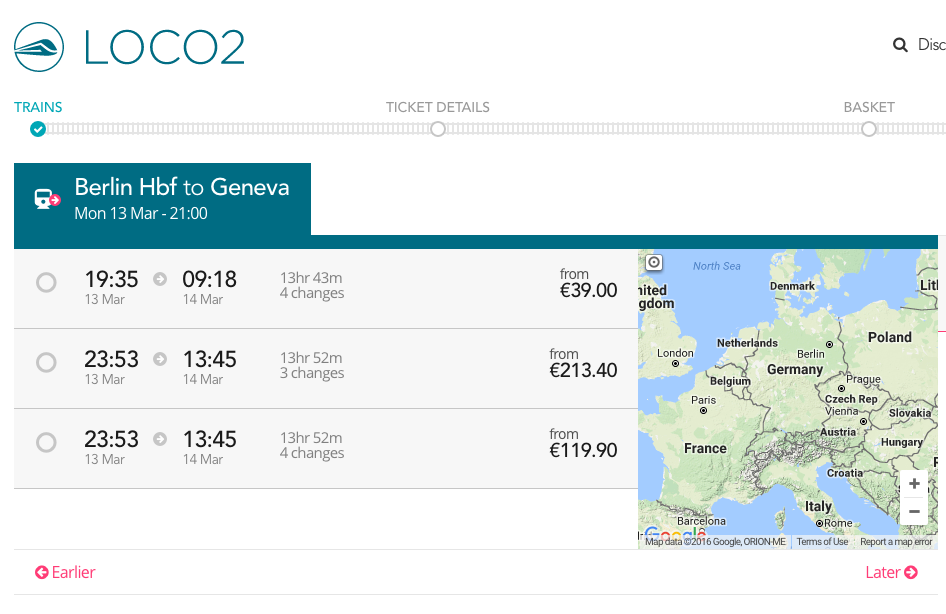Open the map Terms of Use link
Screen dimensions: 946x614
[822, 542]
